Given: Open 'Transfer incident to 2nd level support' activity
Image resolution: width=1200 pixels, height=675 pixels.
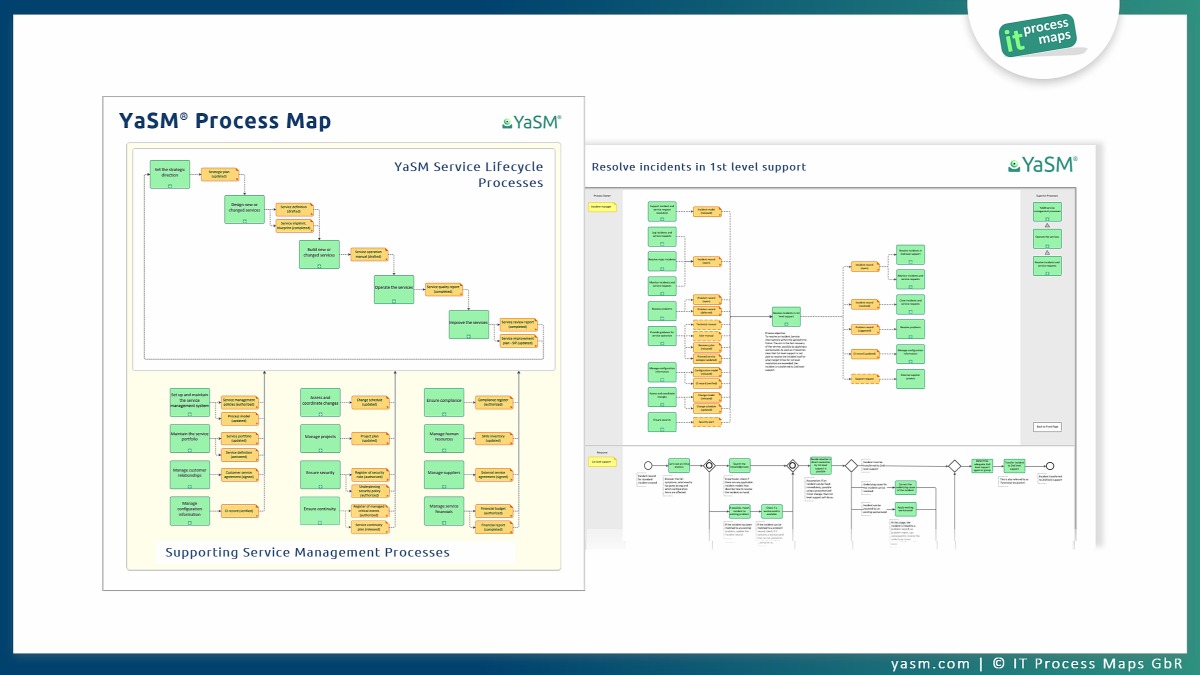Looking at the screenshot, I should pos(1014,465).
